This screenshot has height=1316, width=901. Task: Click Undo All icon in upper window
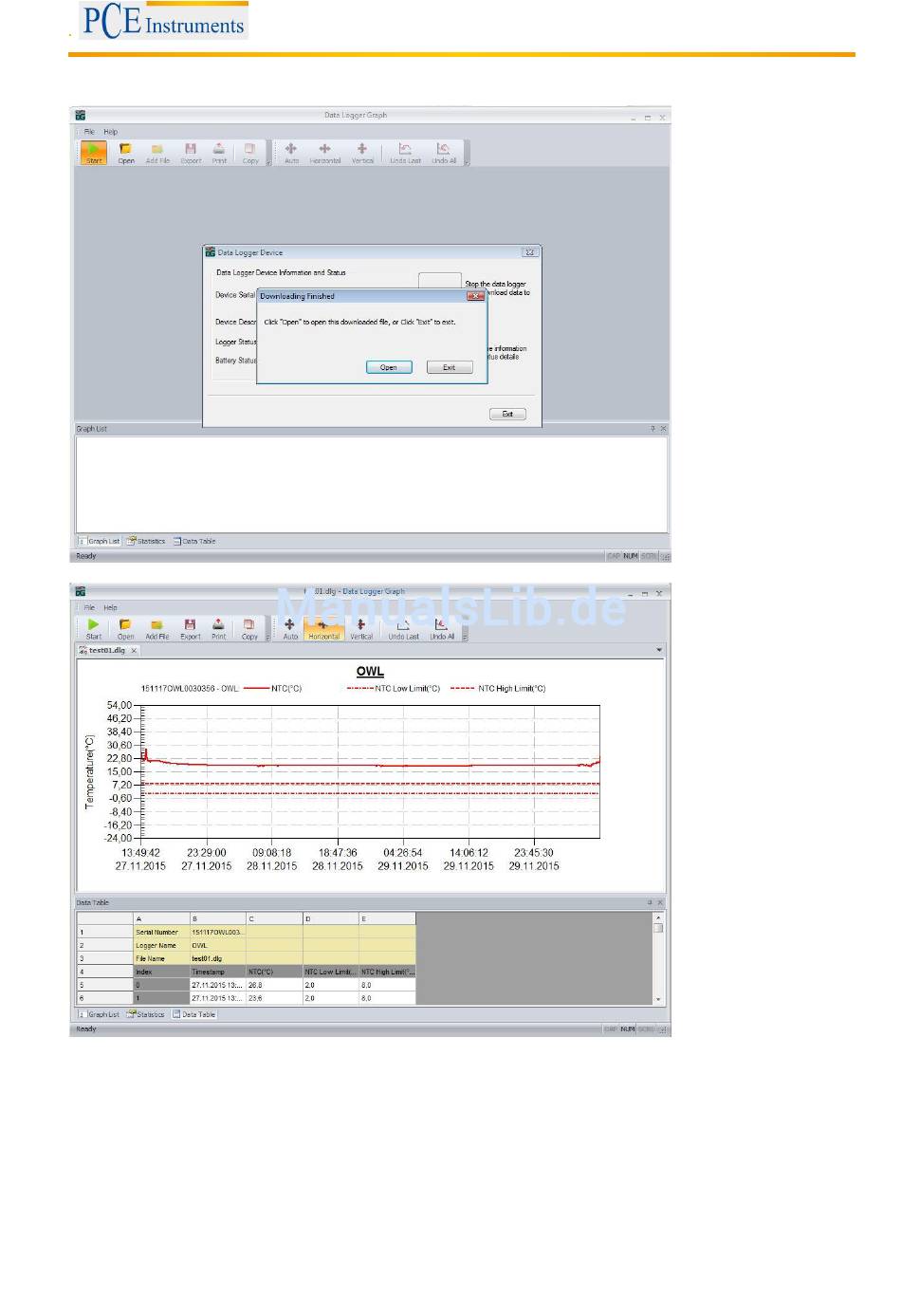443,152
